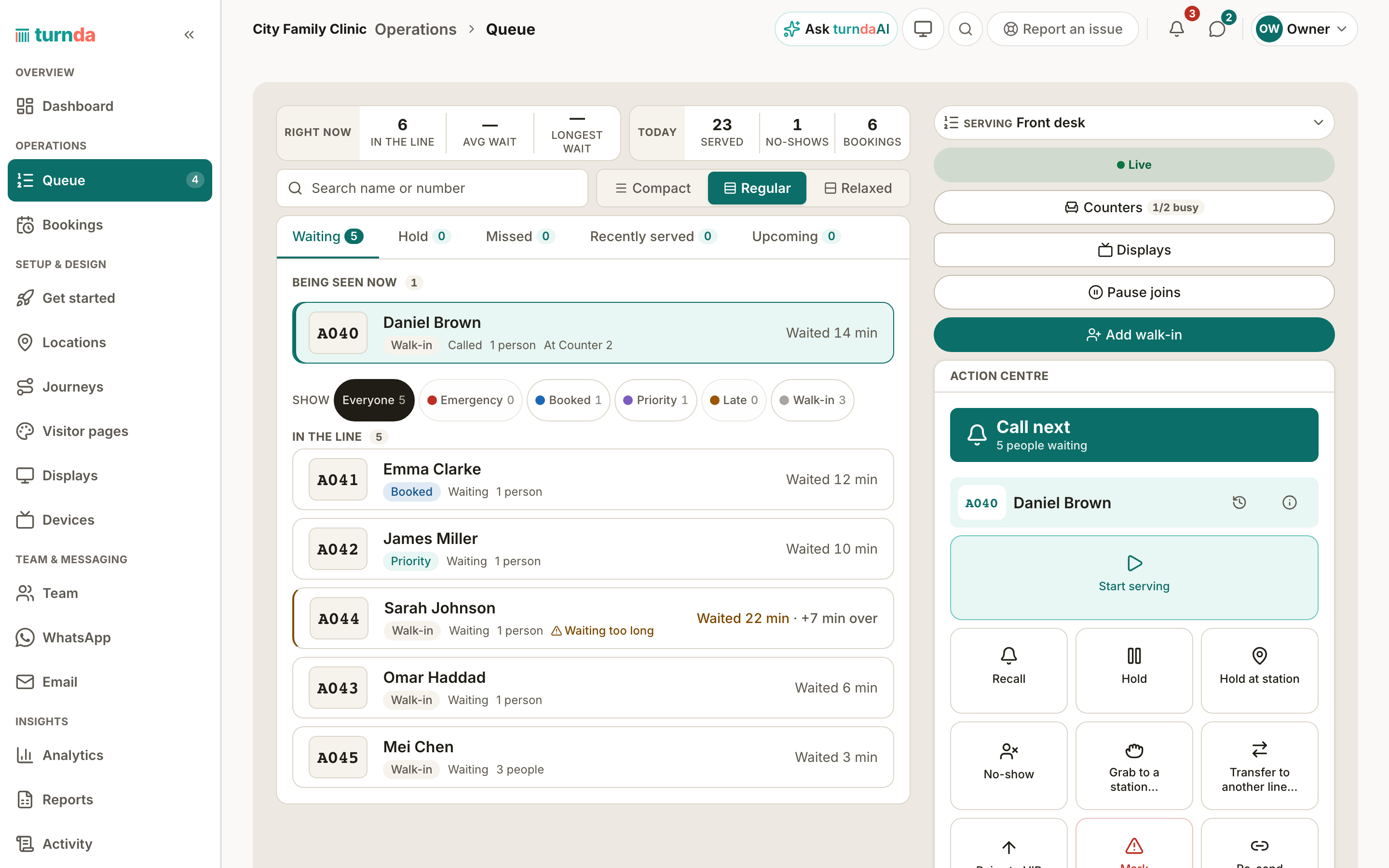
Task: Open Journeys in the sidebar
Action: [109, 386]
